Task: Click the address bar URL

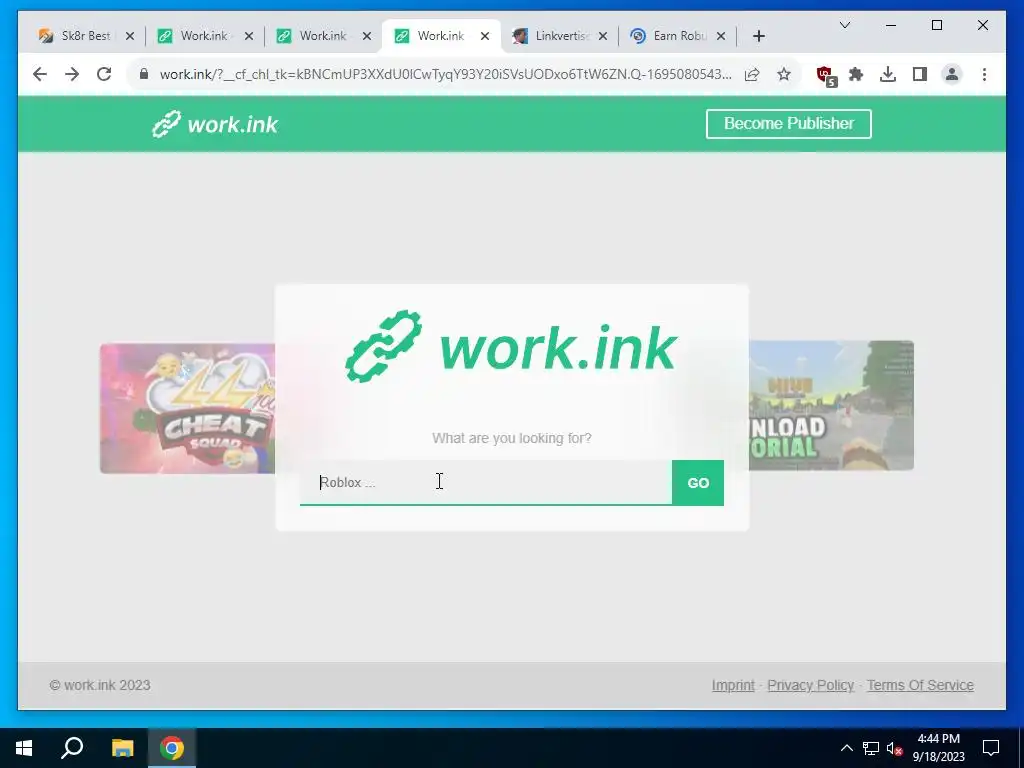Action: [x=445, y=74]
